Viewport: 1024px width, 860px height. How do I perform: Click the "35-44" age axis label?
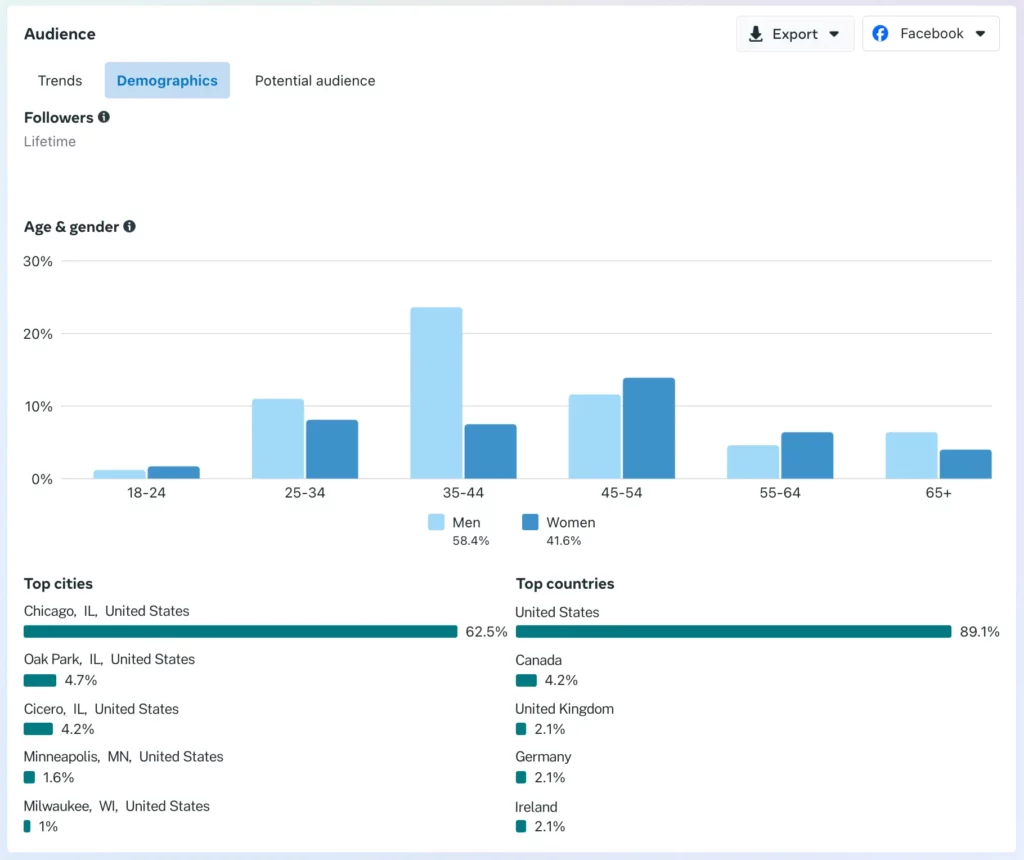(463, 493)
